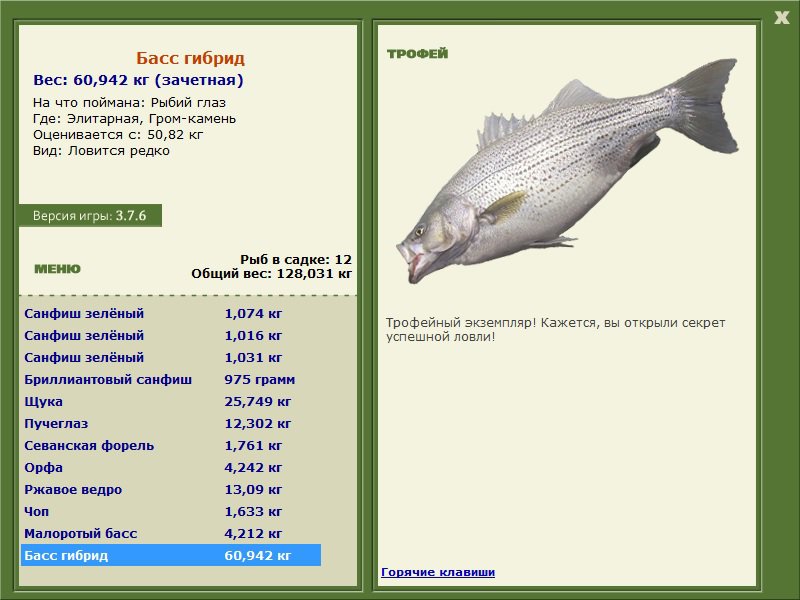Viewport: 800px width, 600px height.
Task: Click the Вид: Ловится редко line
Action: pyautogui.click(x=101, y=151)
